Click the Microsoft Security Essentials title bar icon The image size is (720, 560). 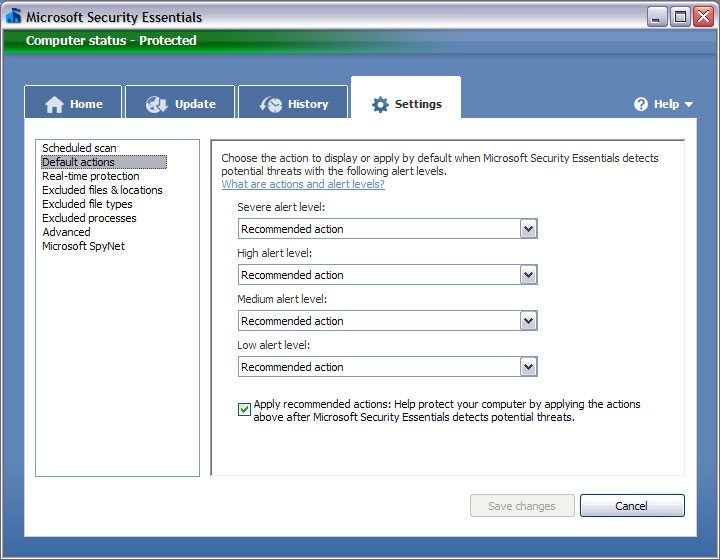pos(13,16)
